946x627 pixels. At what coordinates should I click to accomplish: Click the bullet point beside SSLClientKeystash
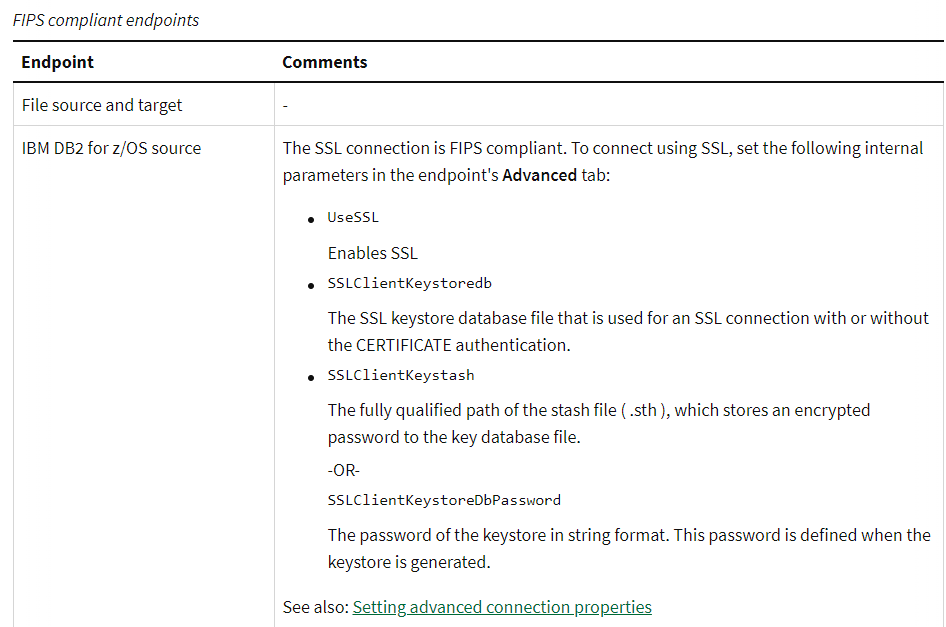pyautogui.click(x=313, y=378)
